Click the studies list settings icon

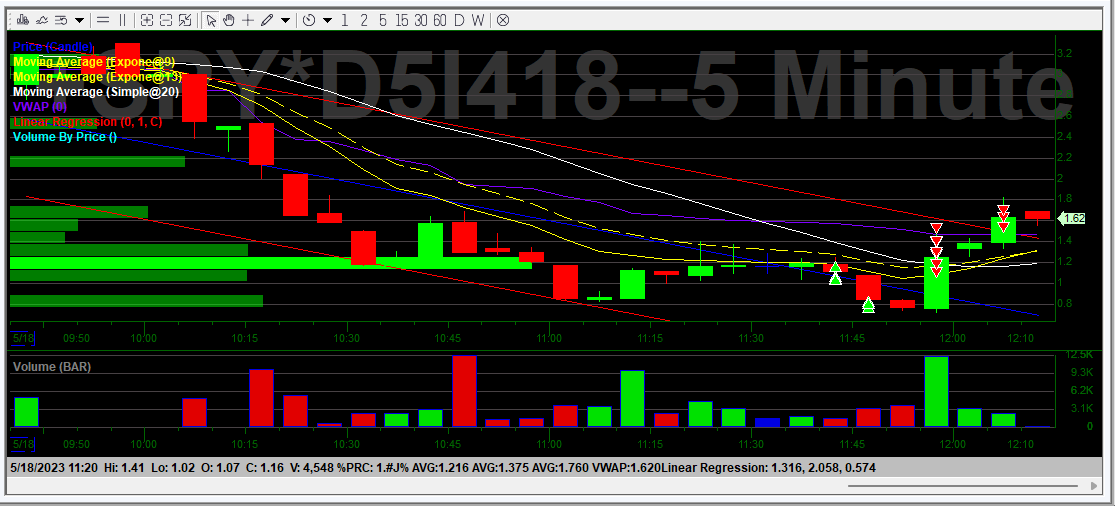(62, 20)
